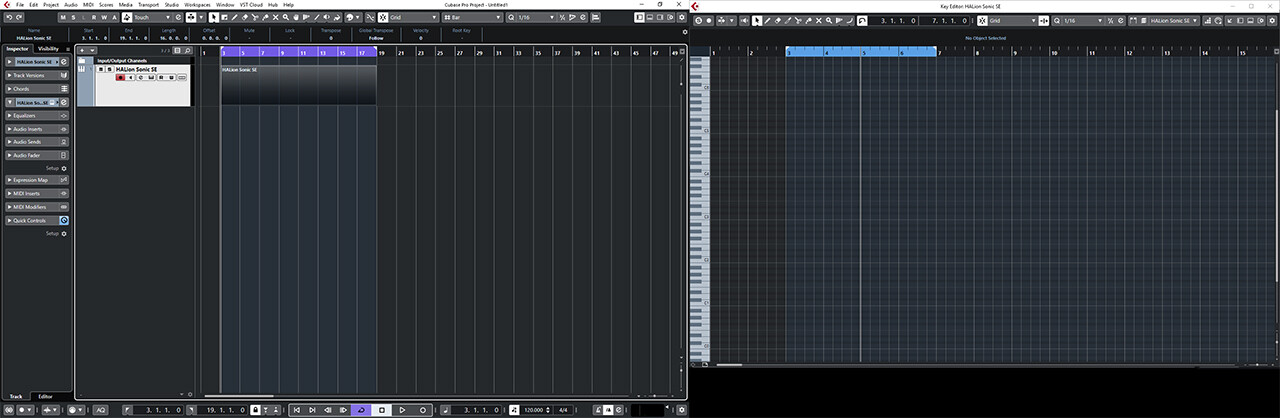Start playback with the transport Play button
This screenshot has height=418, width=1280.
402,410
